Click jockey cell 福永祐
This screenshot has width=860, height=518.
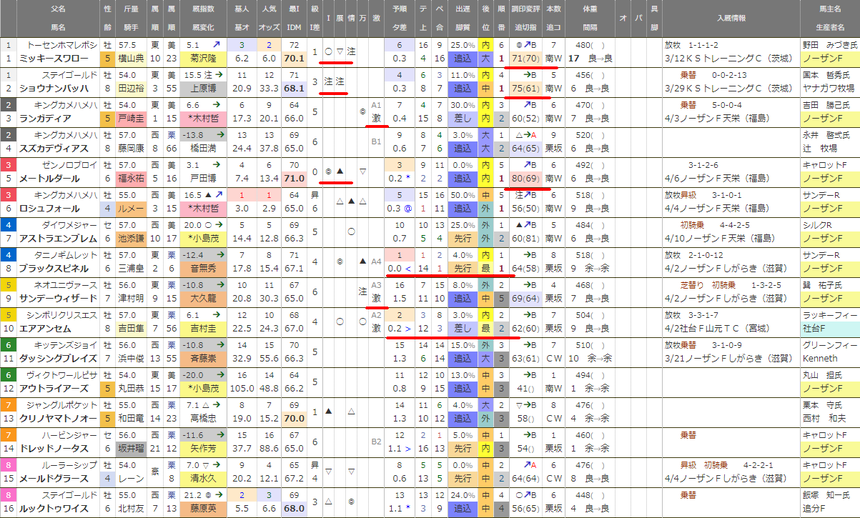[x=131, y=178]
